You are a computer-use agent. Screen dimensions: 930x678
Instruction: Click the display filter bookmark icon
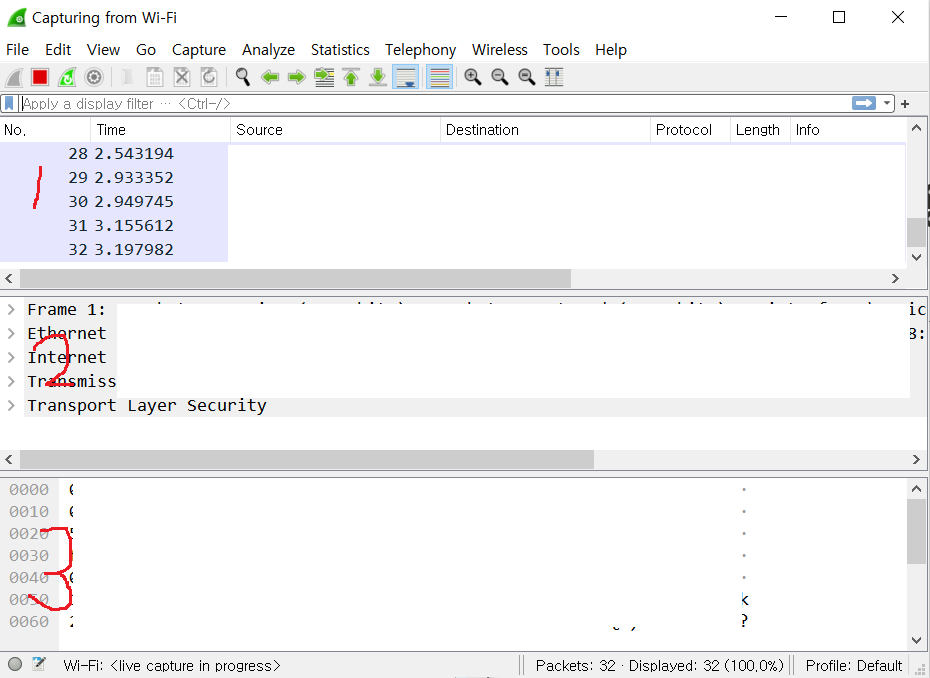click(x=9, y=104)
